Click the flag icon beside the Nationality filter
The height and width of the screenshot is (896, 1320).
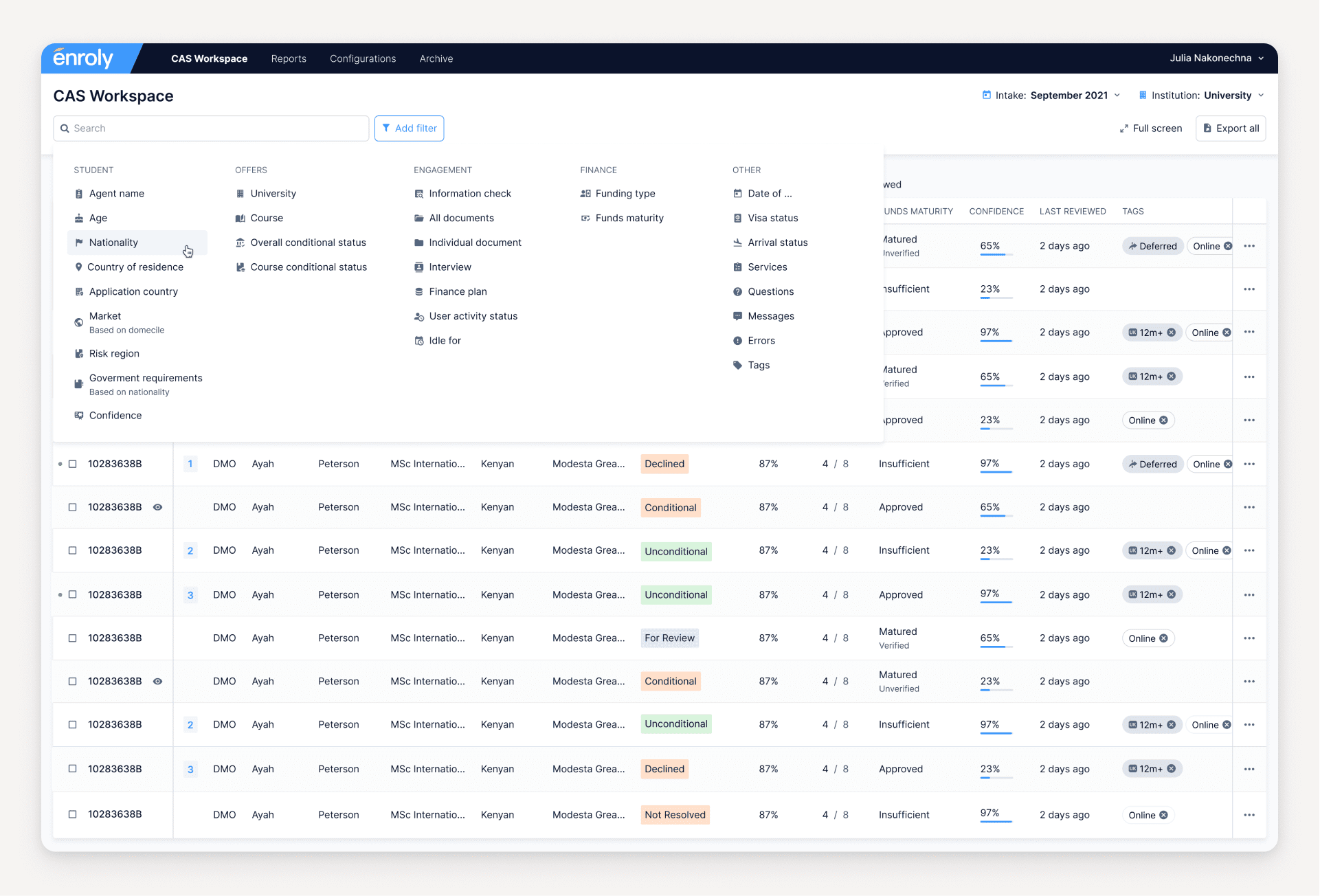click(78, 242)
